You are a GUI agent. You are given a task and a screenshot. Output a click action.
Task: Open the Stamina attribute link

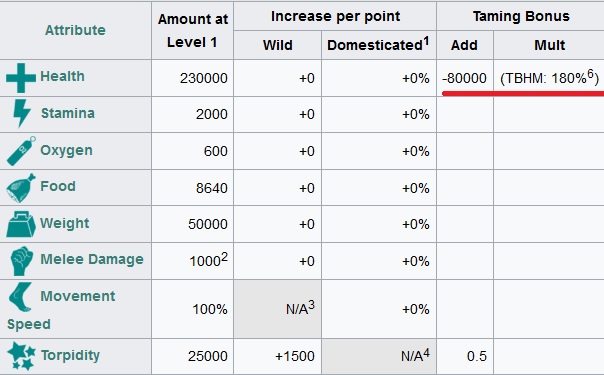point(68,113)
